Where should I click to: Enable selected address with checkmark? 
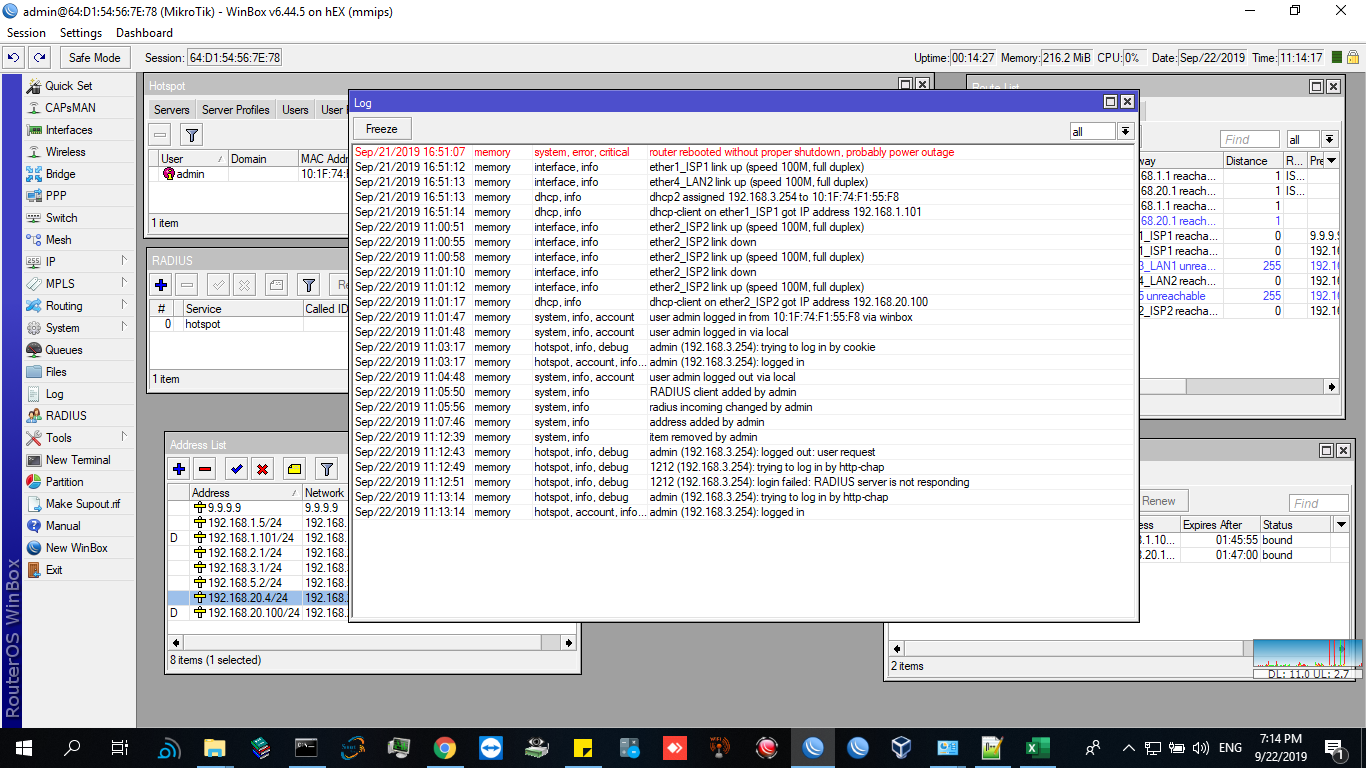(x=236, y=469)
